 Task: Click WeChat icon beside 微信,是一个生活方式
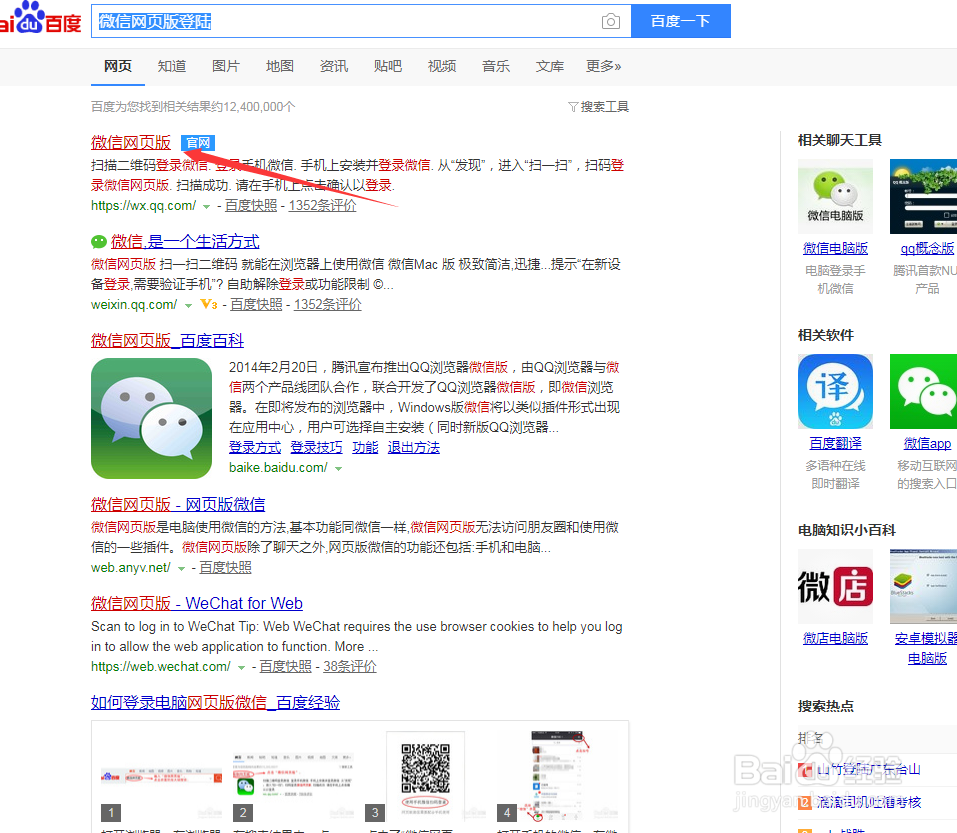pyautogui.click(x=99, y=242)
